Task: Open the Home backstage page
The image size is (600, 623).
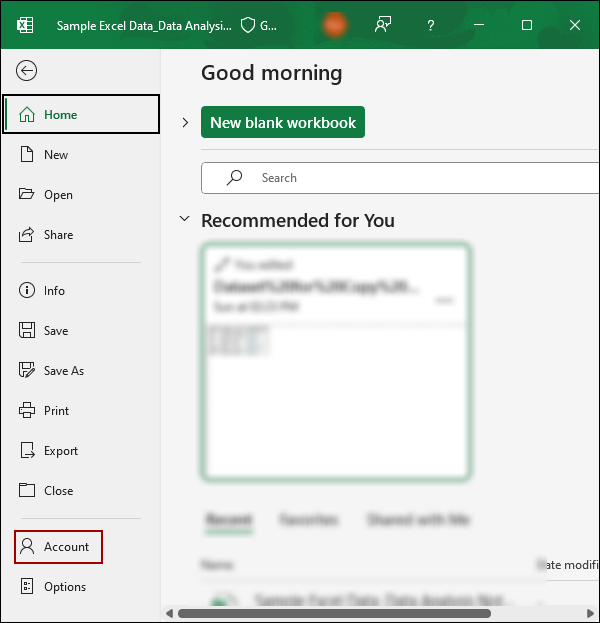Action: (81, 114)
